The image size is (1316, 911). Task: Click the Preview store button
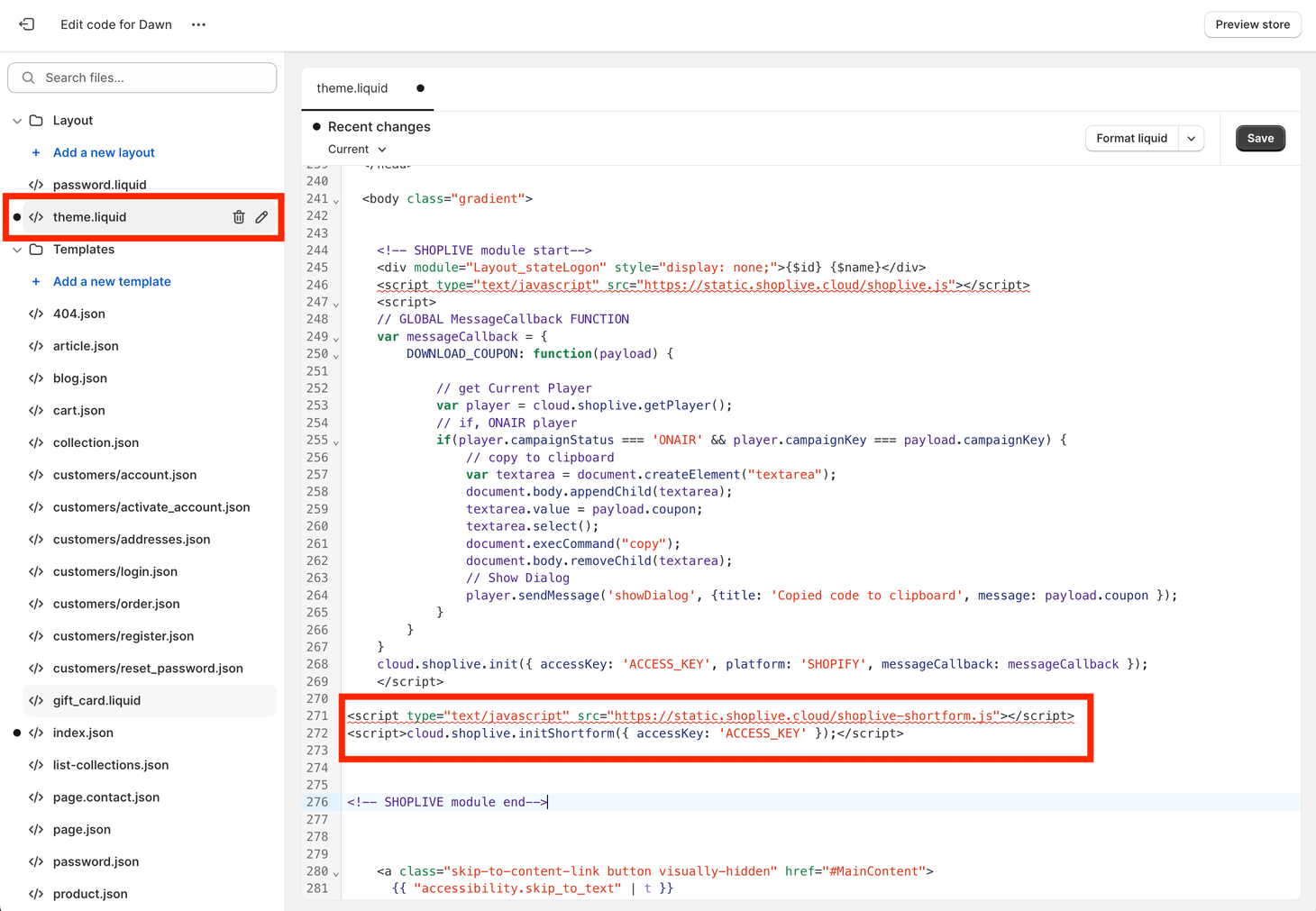pos(1252,24)
